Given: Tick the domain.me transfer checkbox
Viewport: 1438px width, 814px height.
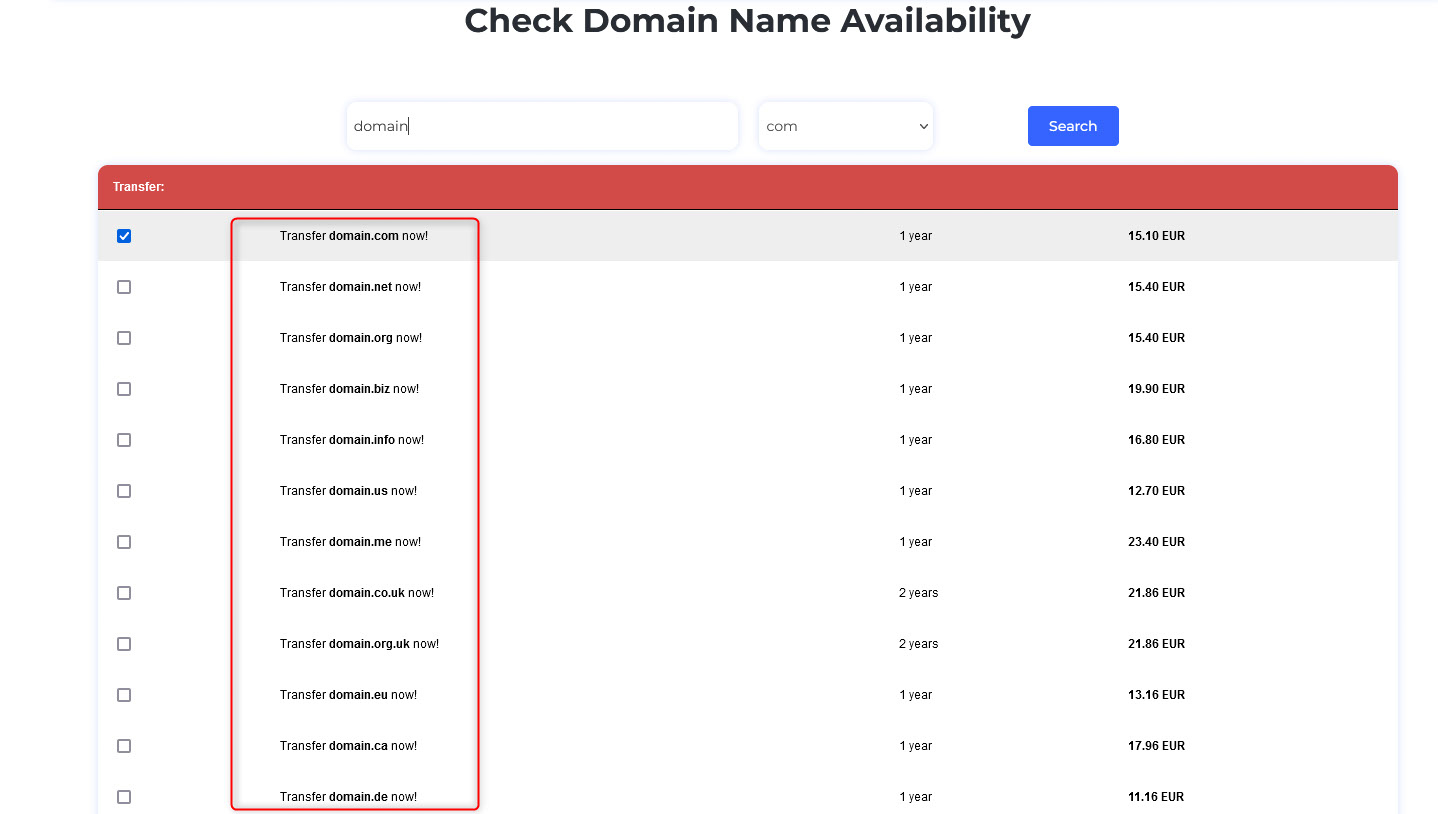Looking at the screenshot, I should pyautogui.click(x=123, y=541).
